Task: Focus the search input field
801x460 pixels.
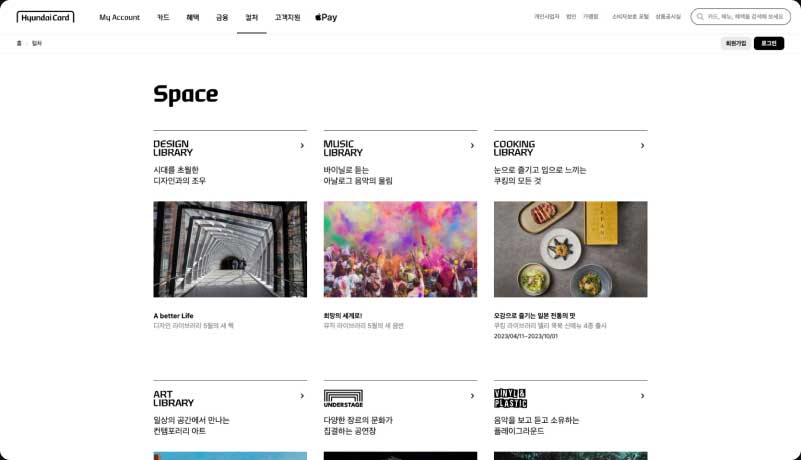Action: (741, 17)
